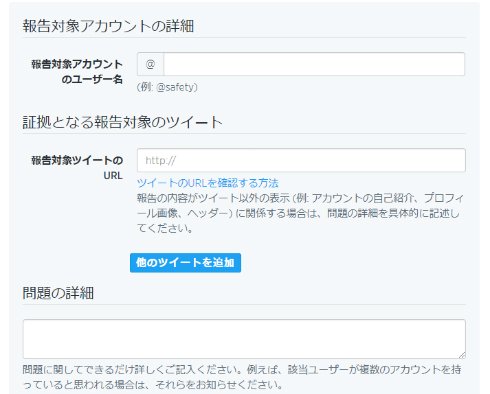
Task: Open ツイートのURLを確認する方法 link
Action: tap(208, 183)
